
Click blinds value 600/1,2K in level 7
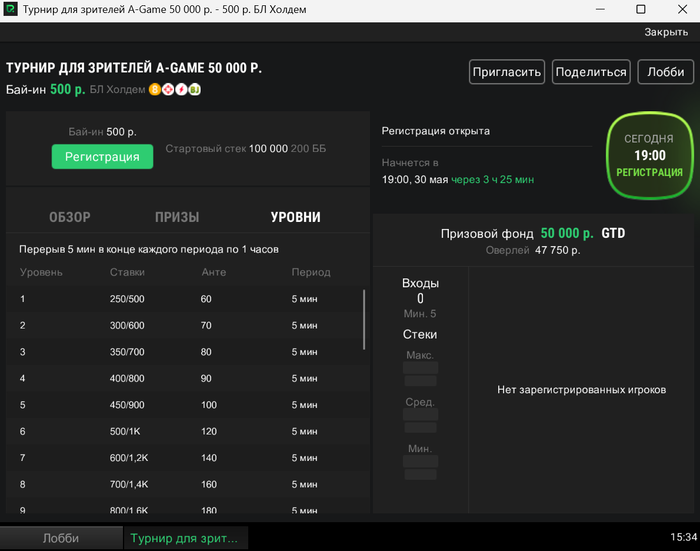tap(129, 458)
